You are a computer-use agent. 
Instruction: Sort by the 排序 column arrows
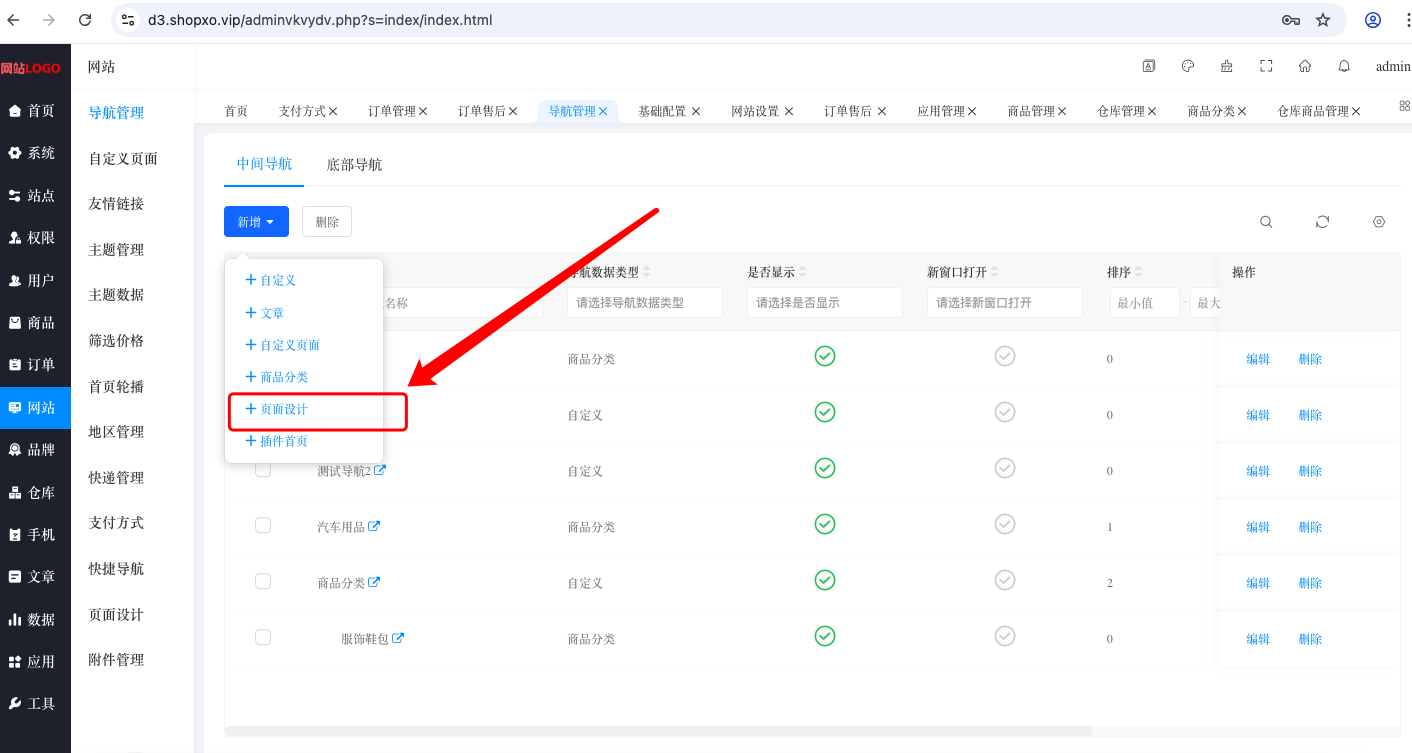pyautogui.click(x=1139, y=272)
